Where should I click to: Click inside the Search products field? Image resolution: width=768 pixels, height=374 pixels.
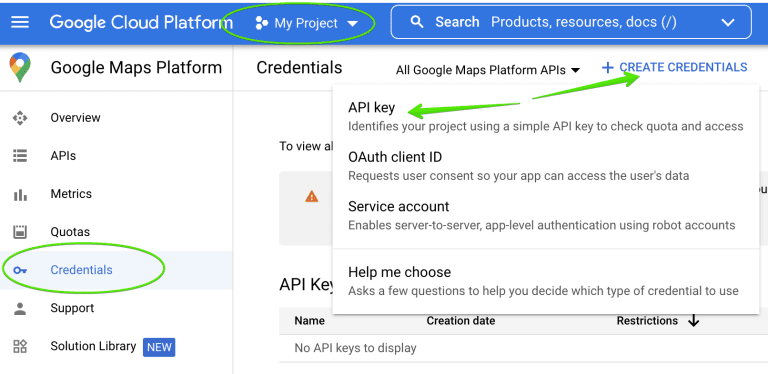tap(571, 22)
